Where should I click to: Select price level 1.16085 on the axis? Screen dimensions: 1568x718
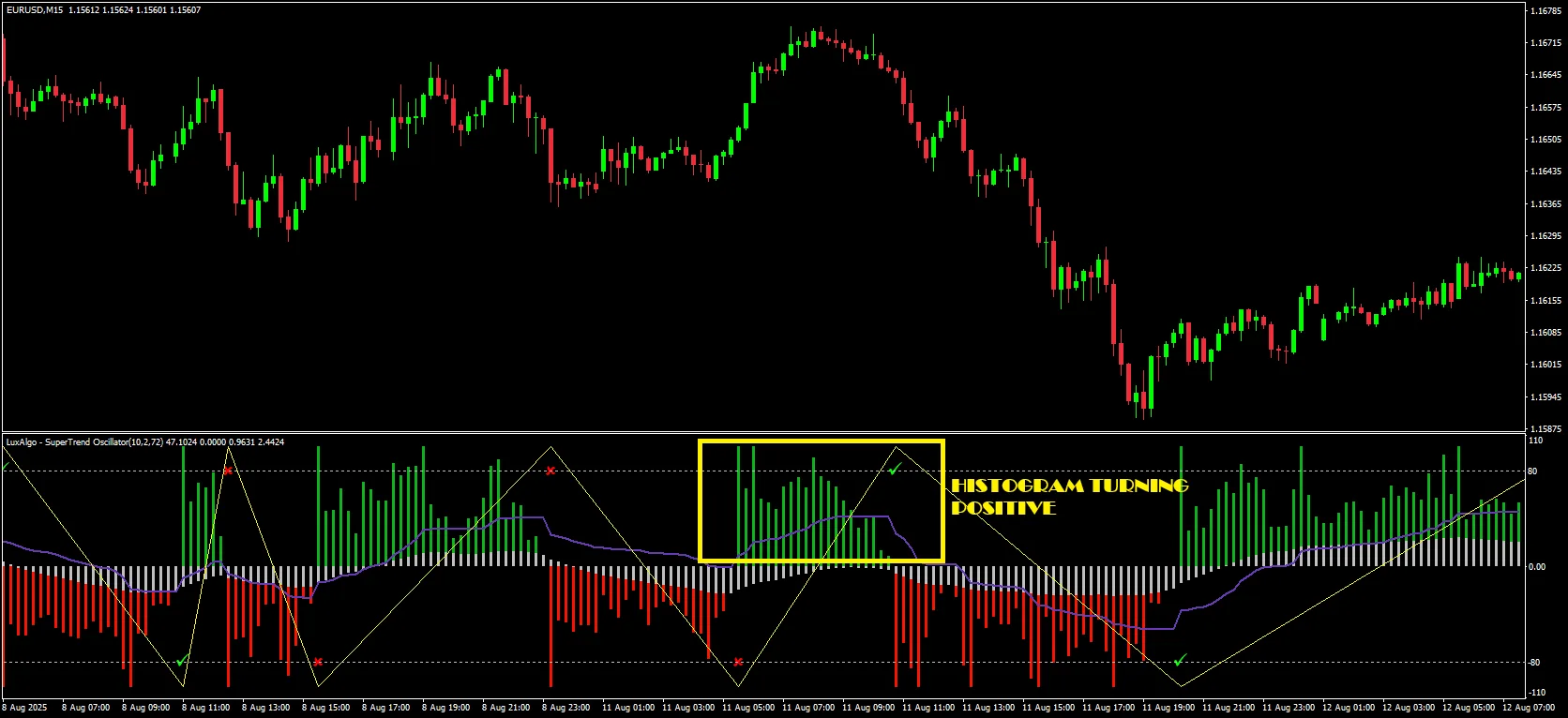pos(1545,333)
